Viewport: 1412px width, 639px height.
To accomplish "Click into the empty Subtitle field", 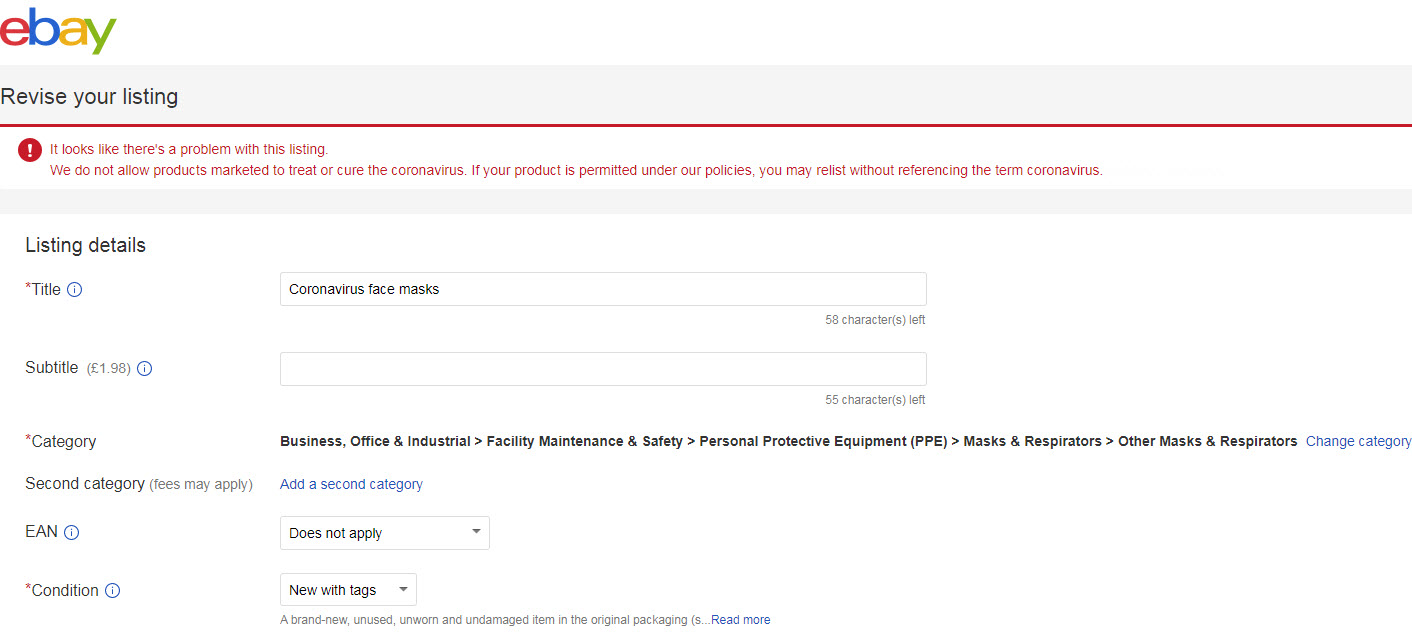I will [603, 369].
